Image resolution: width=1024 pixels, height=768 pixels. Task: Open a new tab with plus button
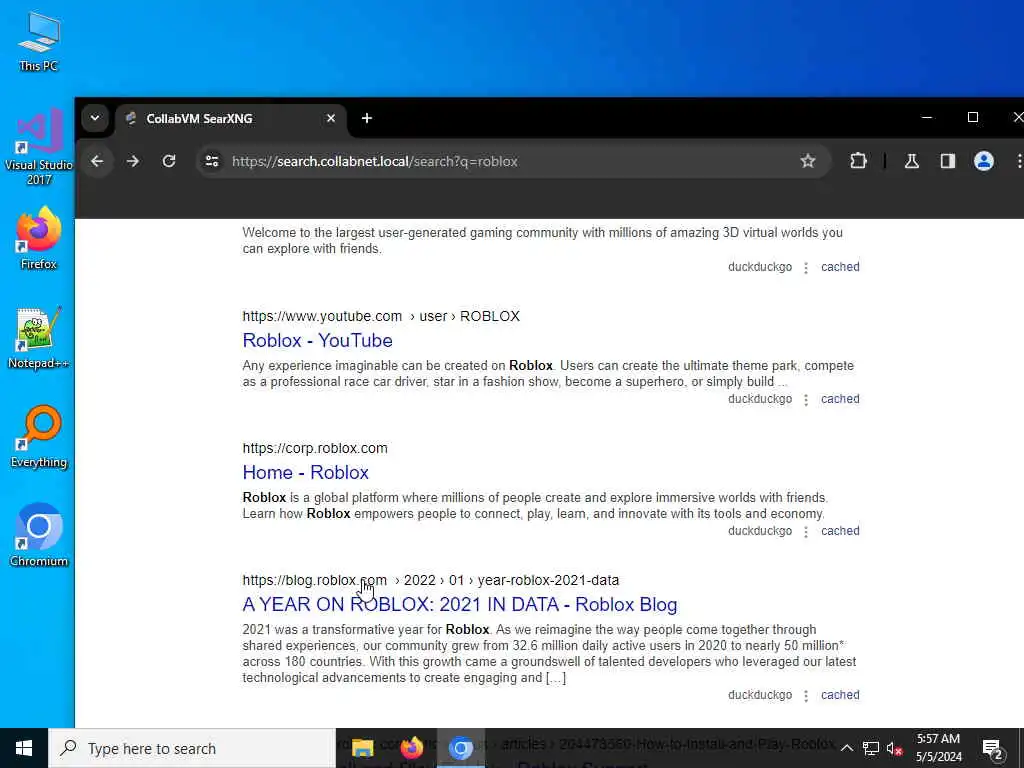click(367, 118)
